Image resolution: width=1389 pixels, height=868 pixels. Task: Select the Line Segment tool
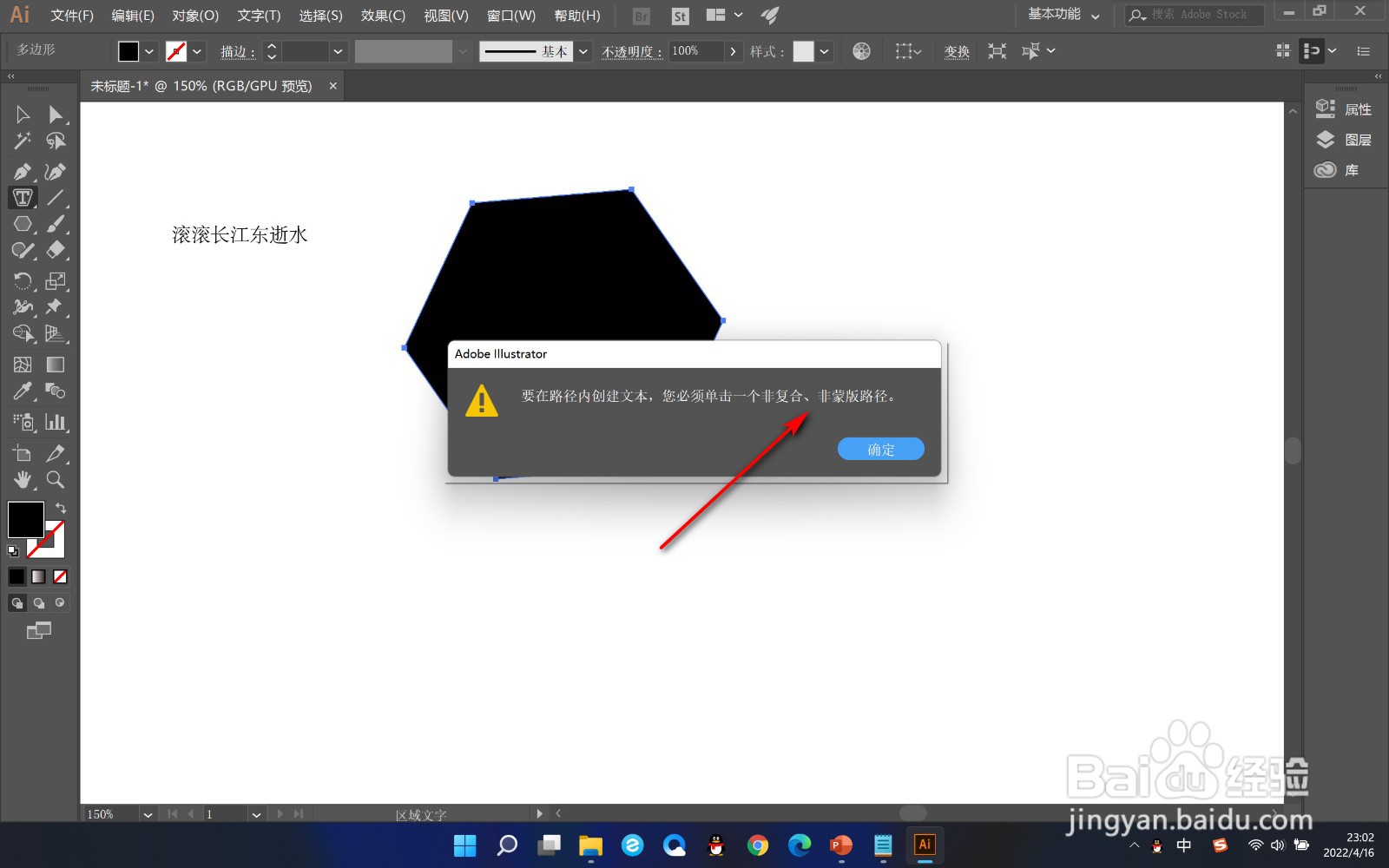click(55, 198)
